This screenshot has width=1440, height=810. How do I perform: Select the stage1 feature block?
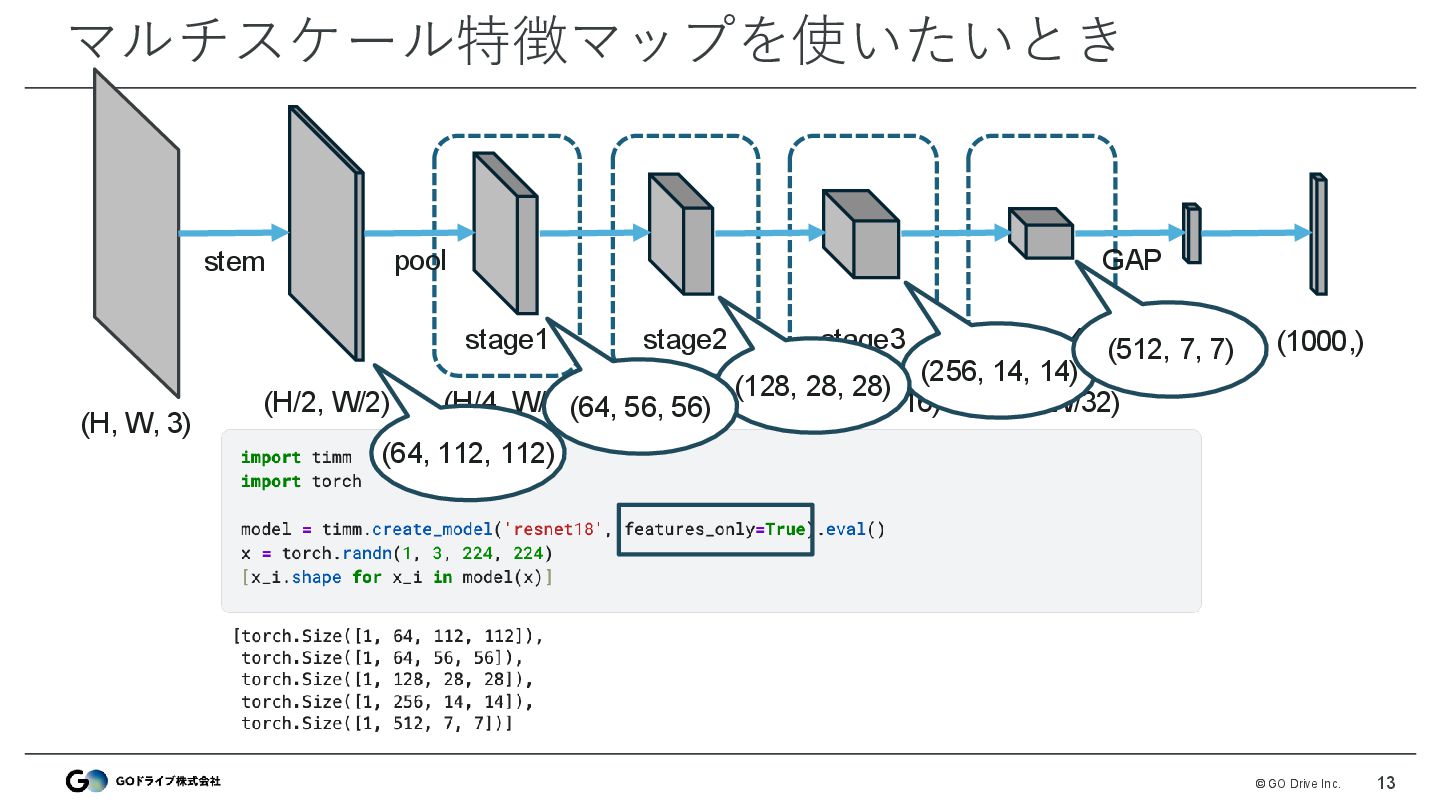505,233
